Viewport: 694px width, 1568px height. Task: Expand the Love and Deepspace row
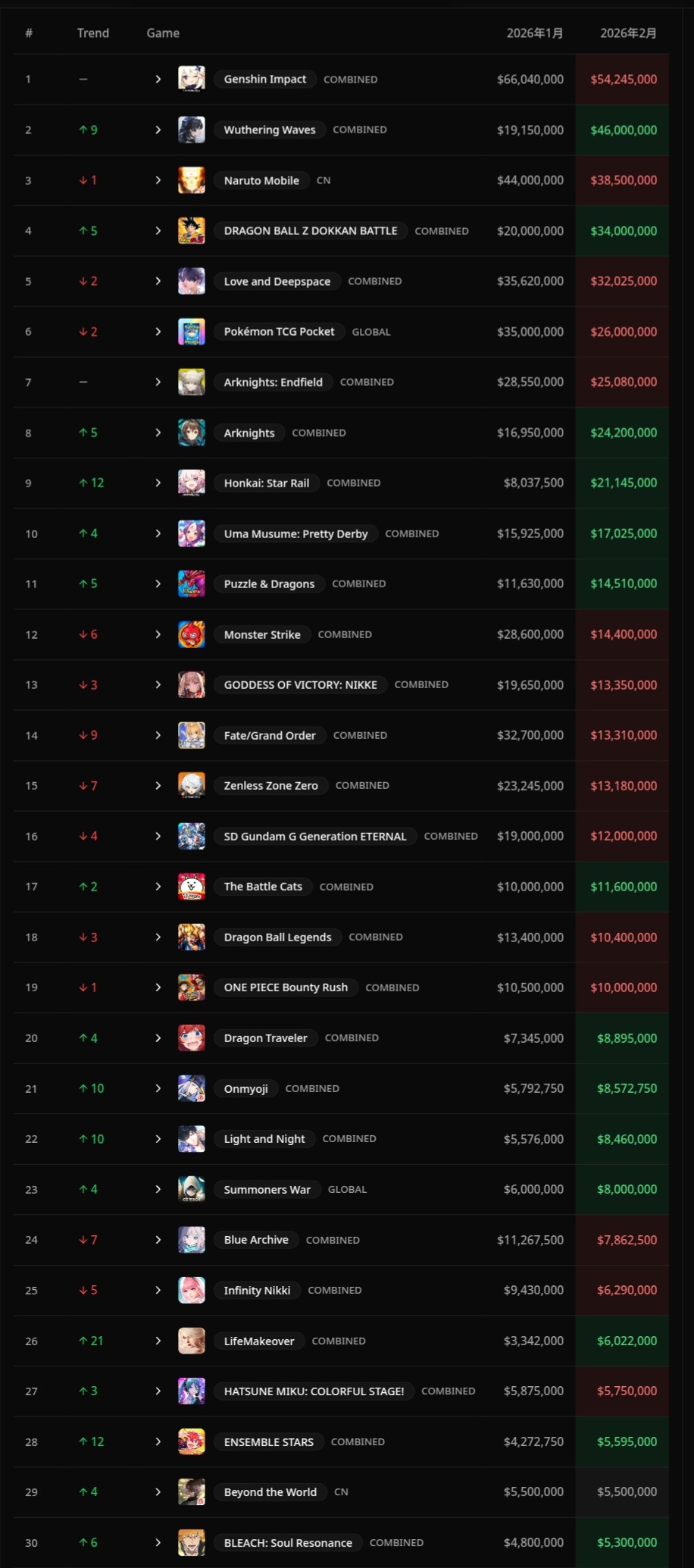click(158, 281)
